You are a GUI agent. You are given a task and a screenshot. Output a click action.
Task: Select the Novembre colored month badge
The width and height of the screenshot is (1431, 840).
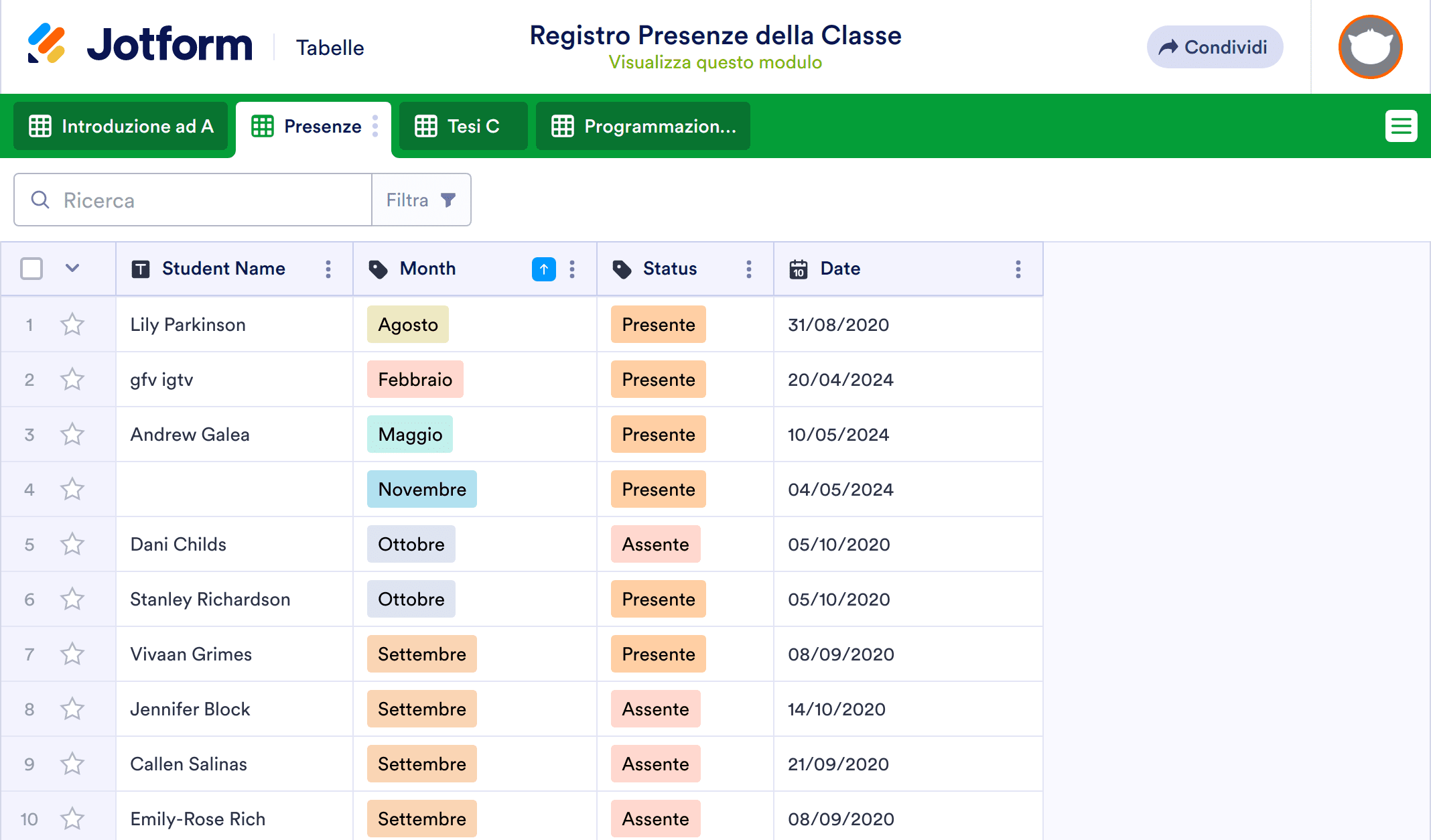pos(421,489)
